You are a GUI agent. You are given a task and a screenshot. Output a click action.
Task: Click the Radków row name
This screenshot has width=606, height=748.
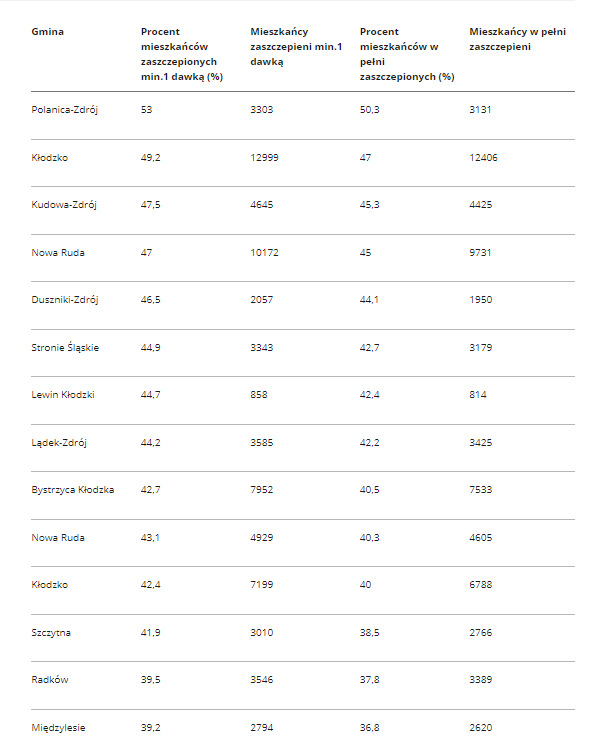[x=50, y=680]
